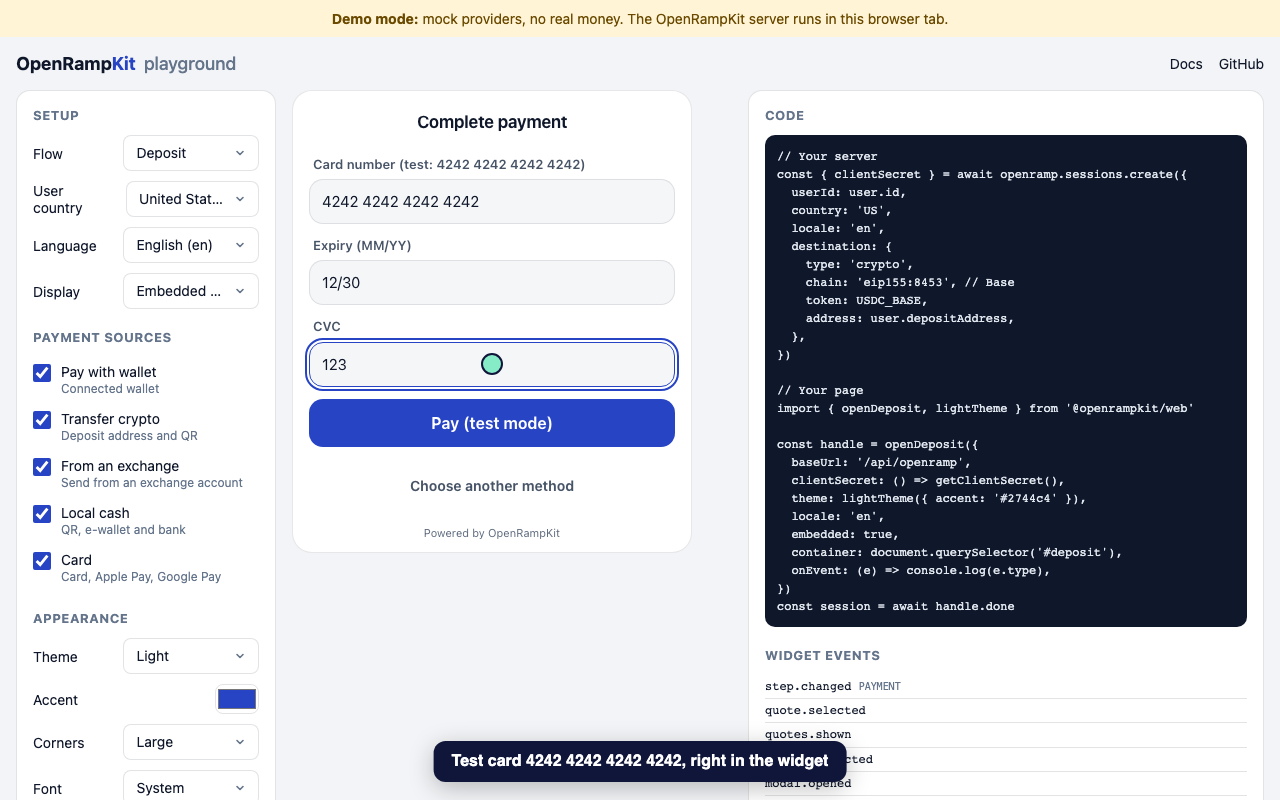The height and width of the screenshot is (800, 1280).
Task: Expand the User country dropdown
Action: tap(192, 199)
